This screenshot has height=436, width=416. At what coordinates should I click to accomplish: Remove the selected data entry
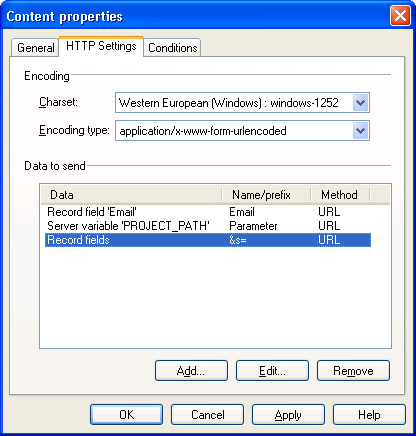(x=353, y=371)
